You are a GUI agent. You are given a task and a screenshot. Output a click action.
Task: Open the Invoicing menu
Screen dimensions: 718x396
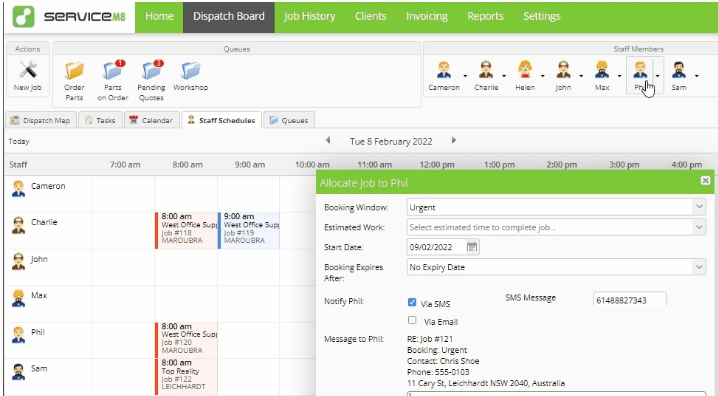427,16
